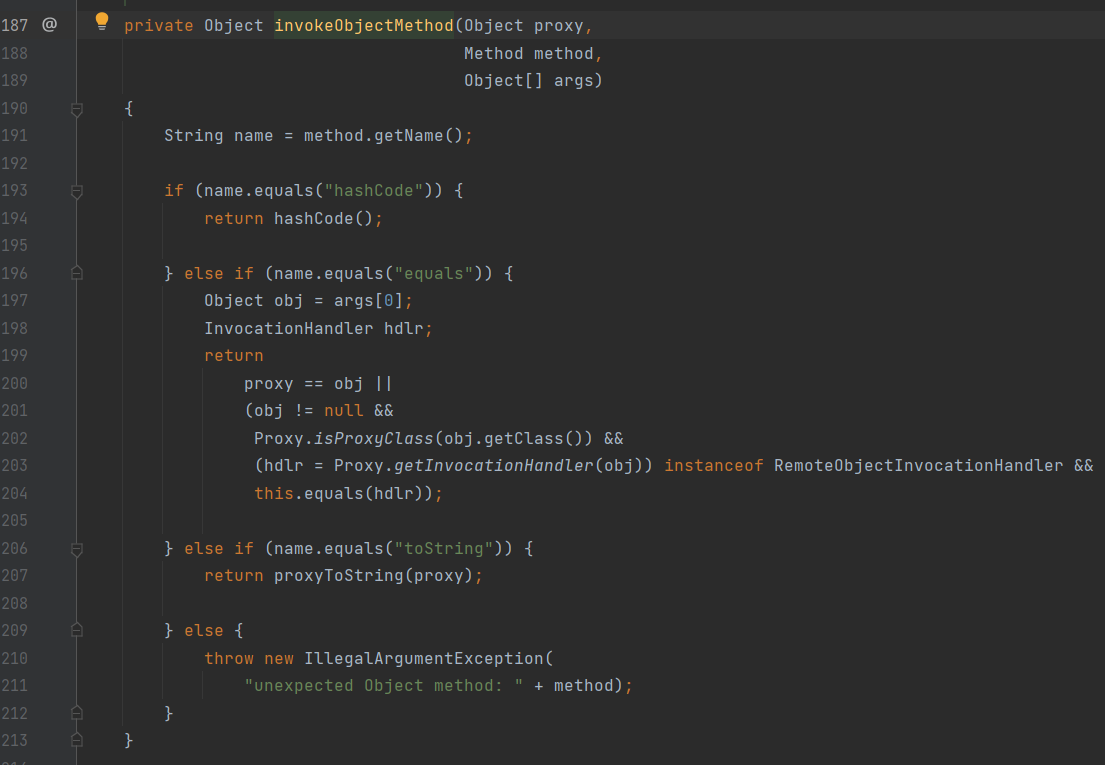Click the RemoteObjectInvocationHandler class reference
This screenshot has height=765, width=1105.
[918, 466]
